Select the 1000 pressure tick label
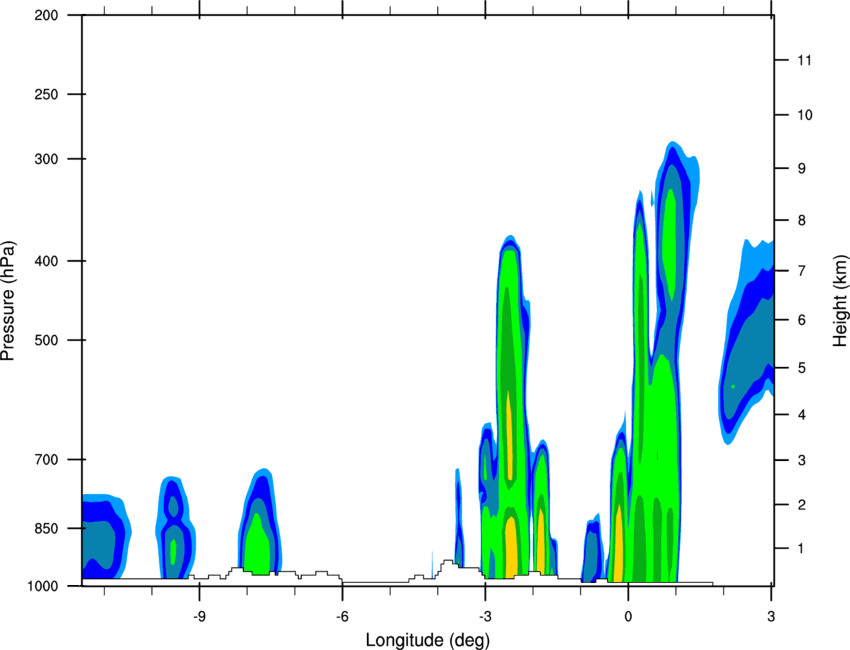The width and height of the screenshot is (850, 650). [x=42, y=586]
